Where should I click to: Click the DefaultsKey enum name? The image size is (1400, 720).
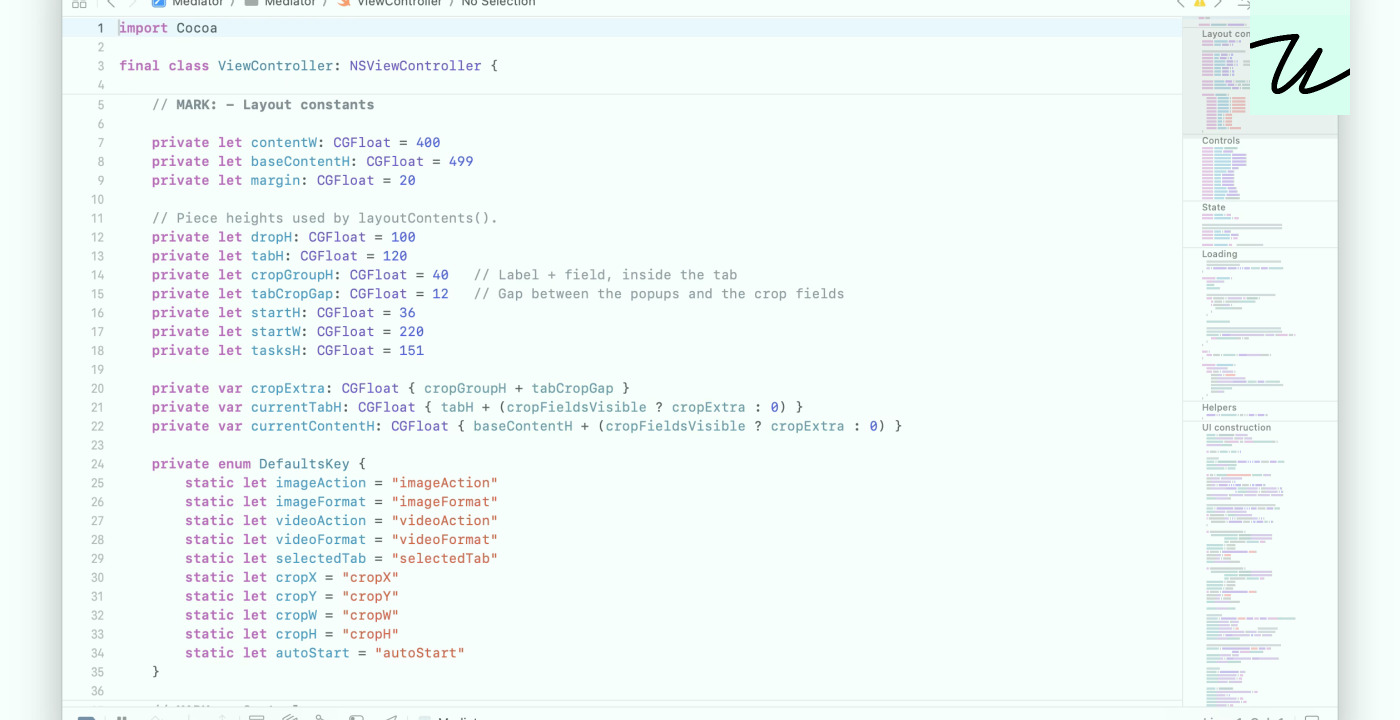coord(304,464)
